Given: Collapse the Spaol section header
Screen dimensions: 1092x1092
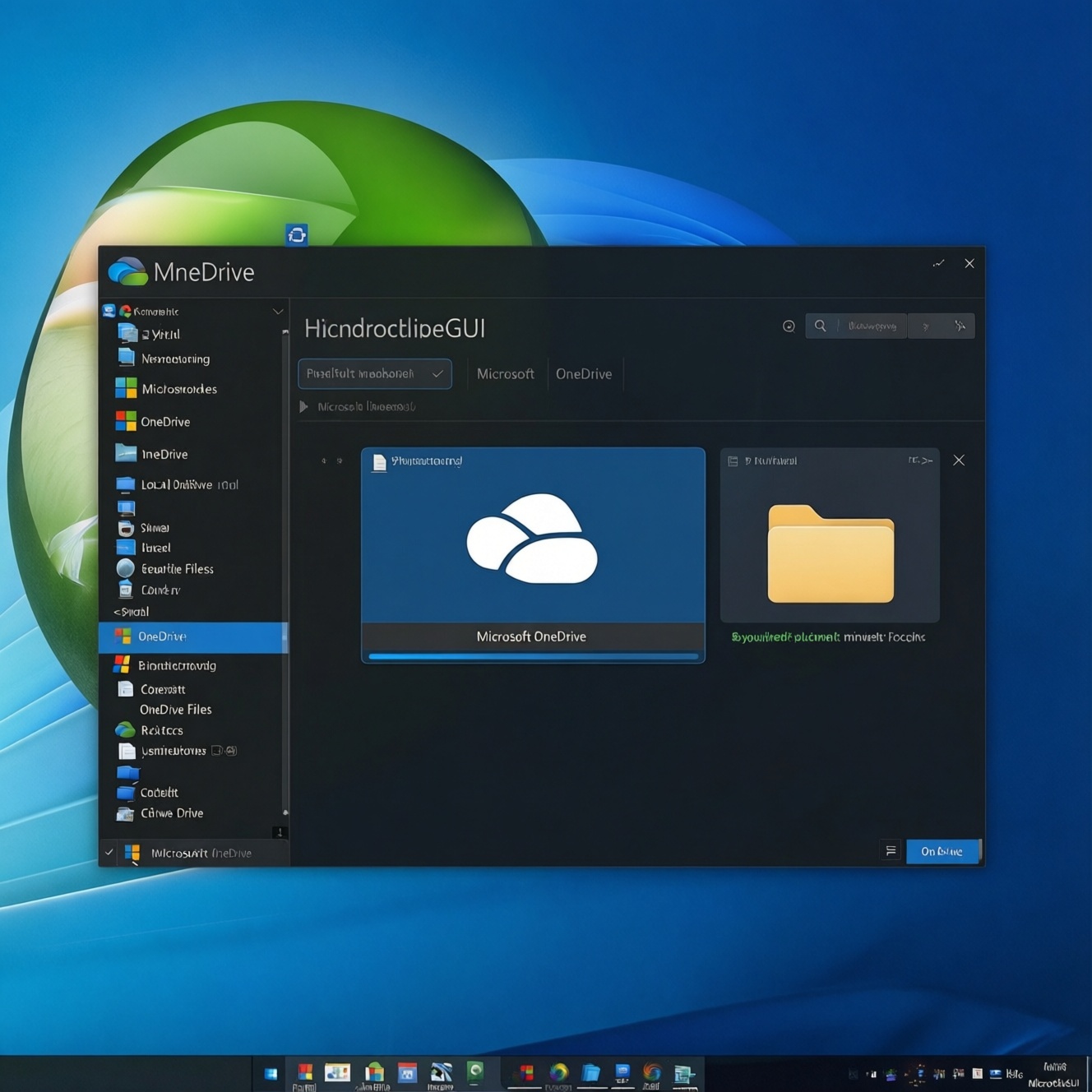Looking at the screenshot, I should (x=132, y=612).
